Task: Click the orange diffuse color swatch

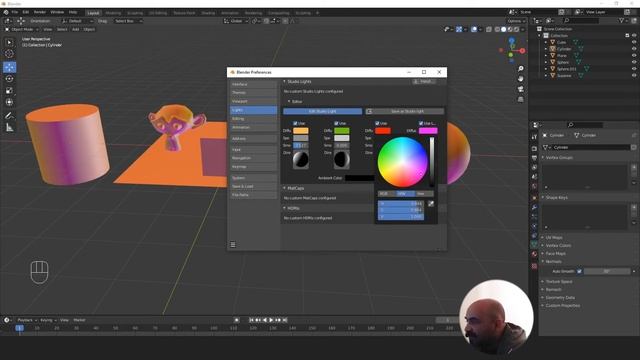Action: click(301, 131)
